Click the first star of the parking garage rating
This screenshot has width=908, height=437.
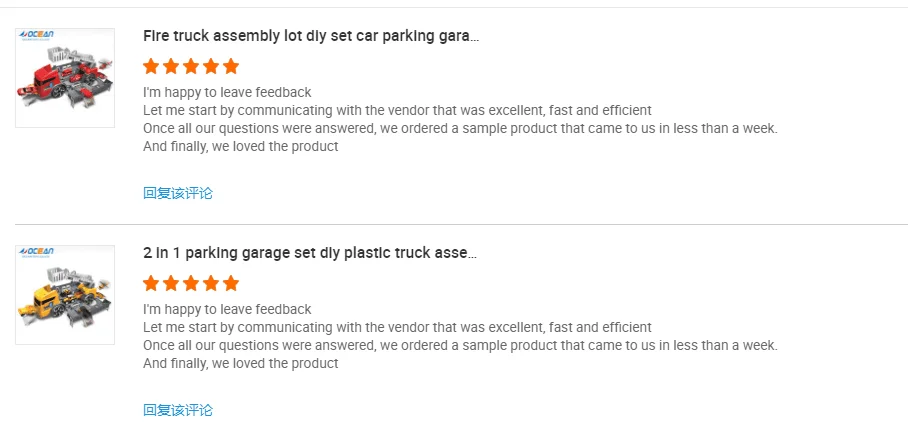pyautogui.click(x=151, y=283)
